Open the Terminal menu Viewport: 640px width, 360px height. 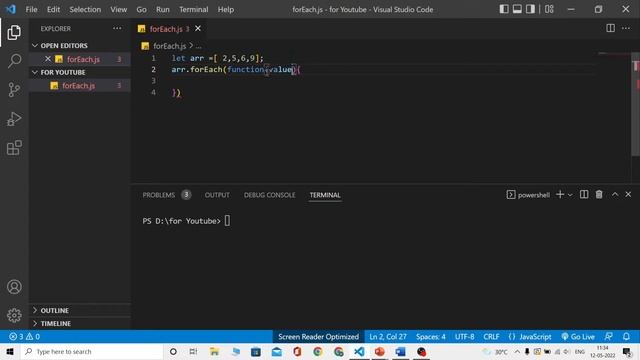pyautogui.click(x=193, y=9)
